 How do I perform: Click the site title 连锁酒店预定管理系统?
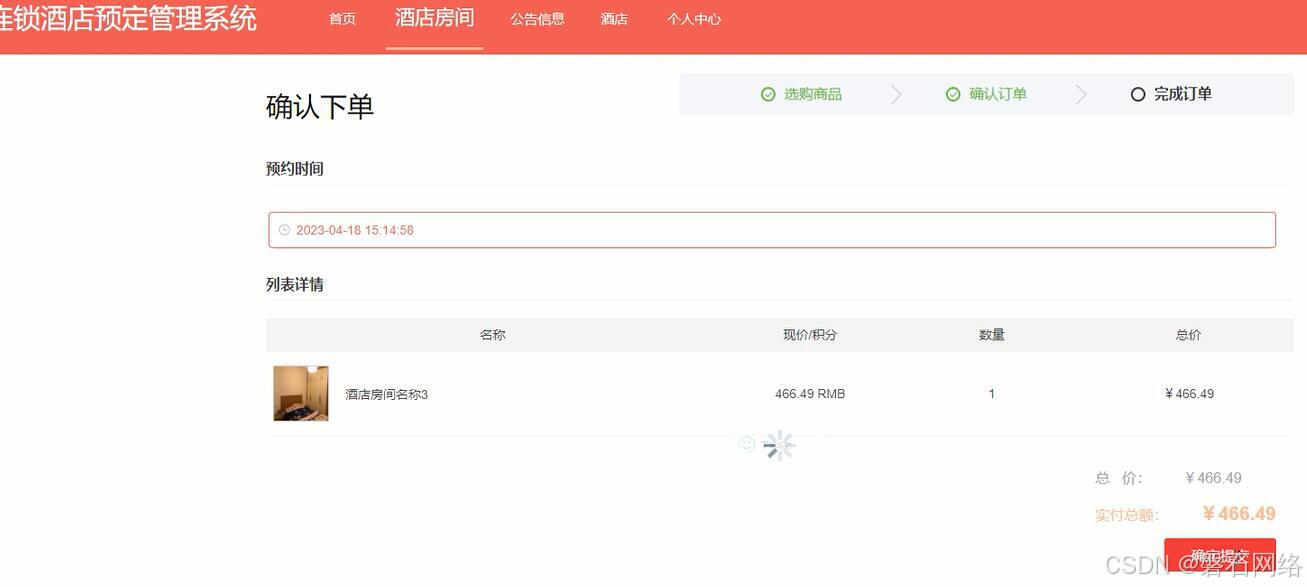[128, 17]
